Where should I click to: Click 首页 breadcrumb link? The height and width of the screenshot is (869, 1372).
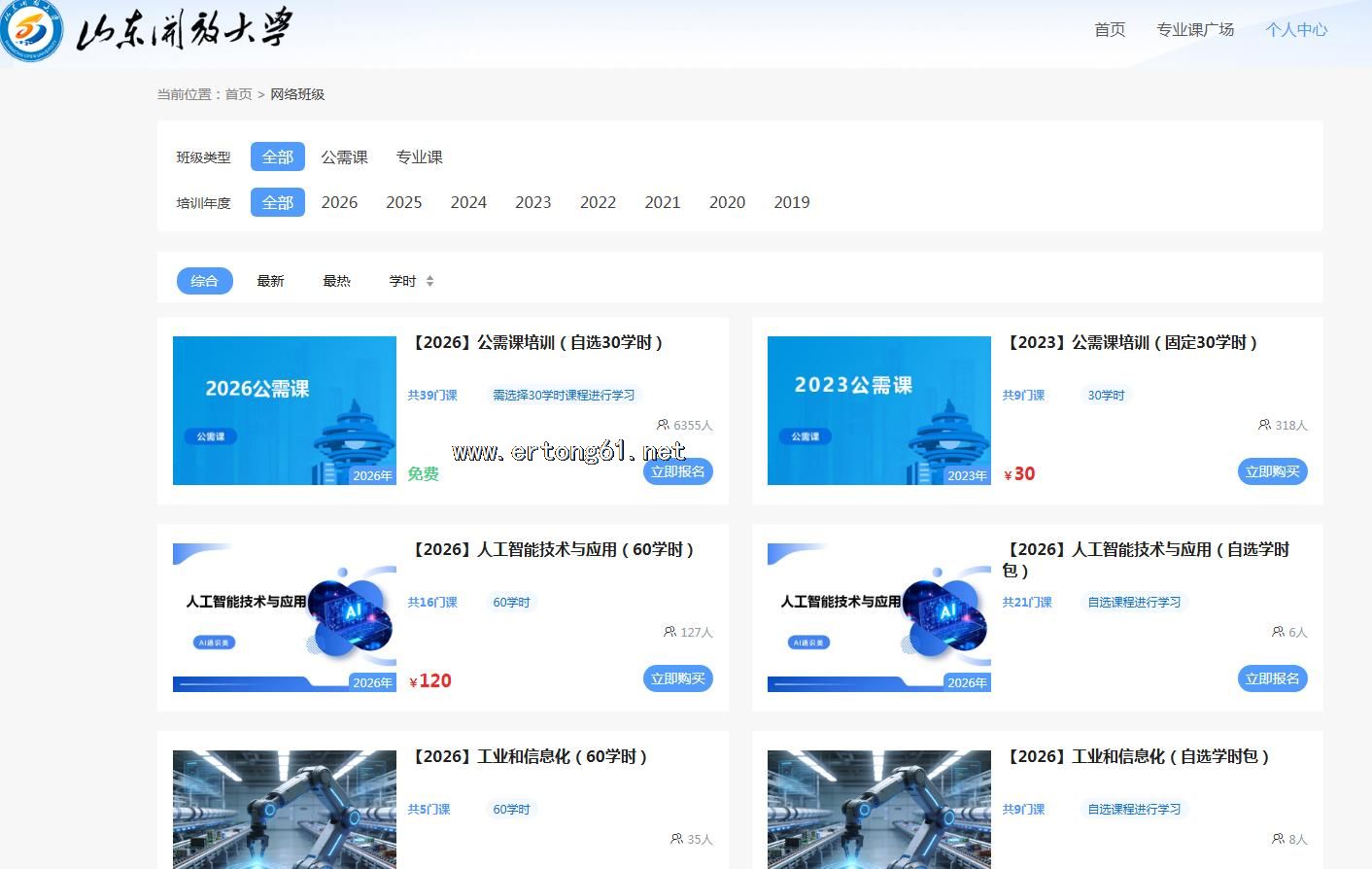(x=238, y=94)
